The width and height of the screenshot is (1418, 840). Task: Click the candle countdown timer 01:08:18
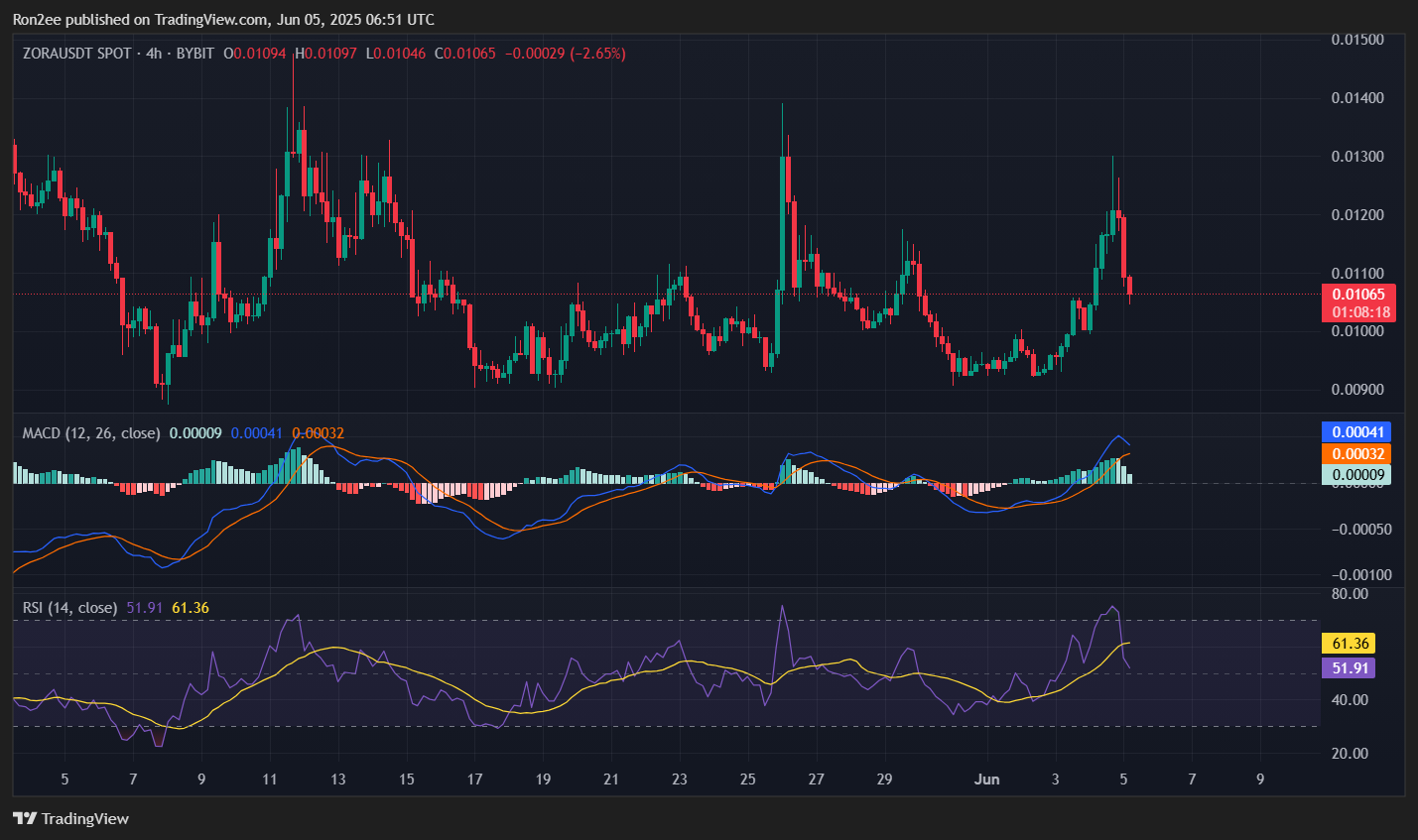point(1360,310)
